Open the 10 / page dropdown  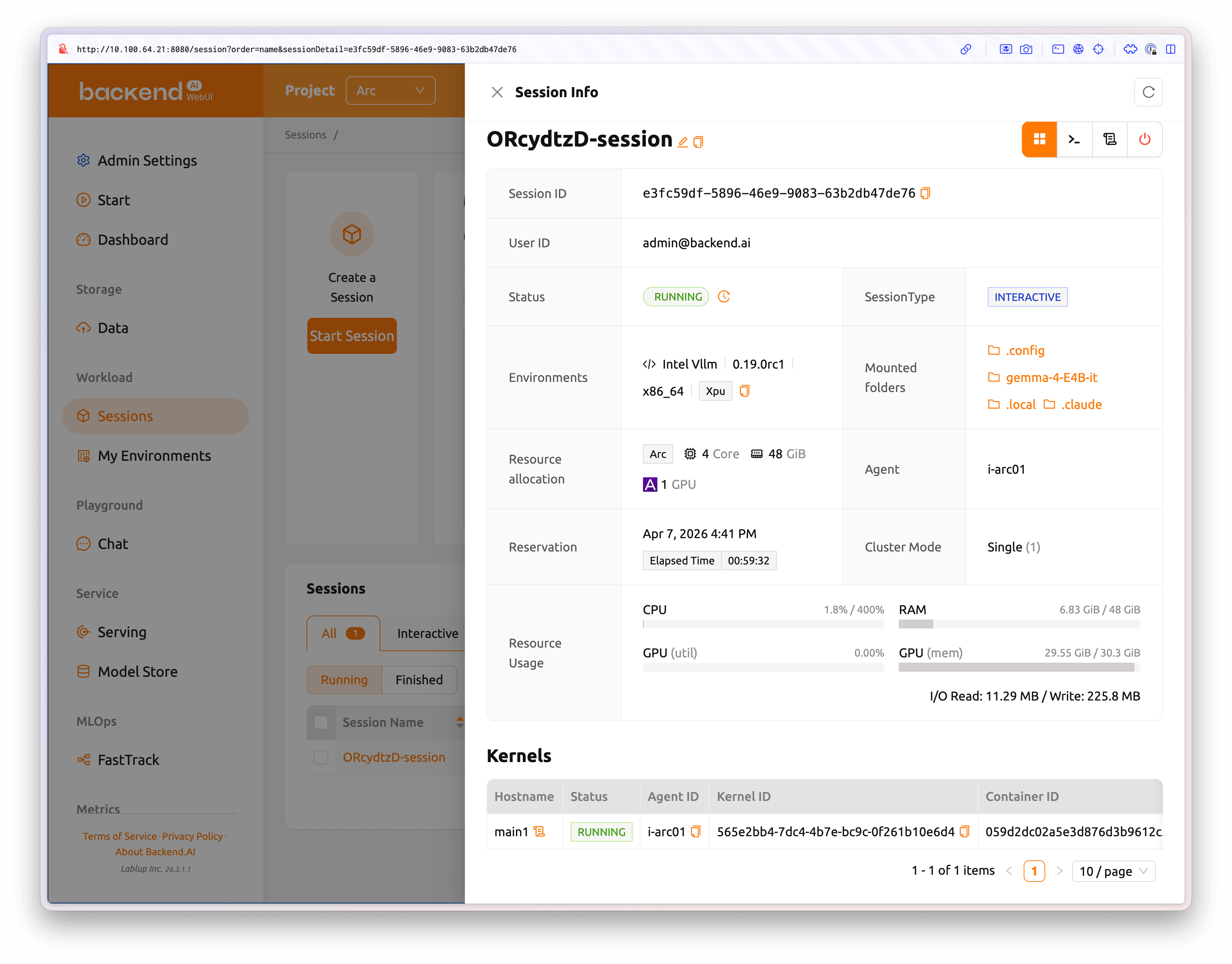(x=1114, y=871)
